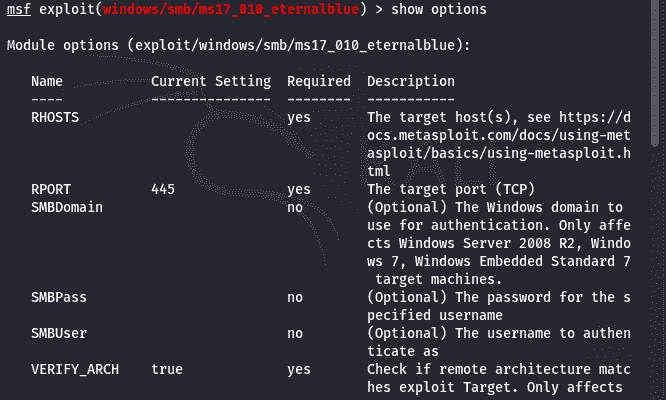Click the Module options header line
This screenshot has height=400, width=666.
coord(238,45)
